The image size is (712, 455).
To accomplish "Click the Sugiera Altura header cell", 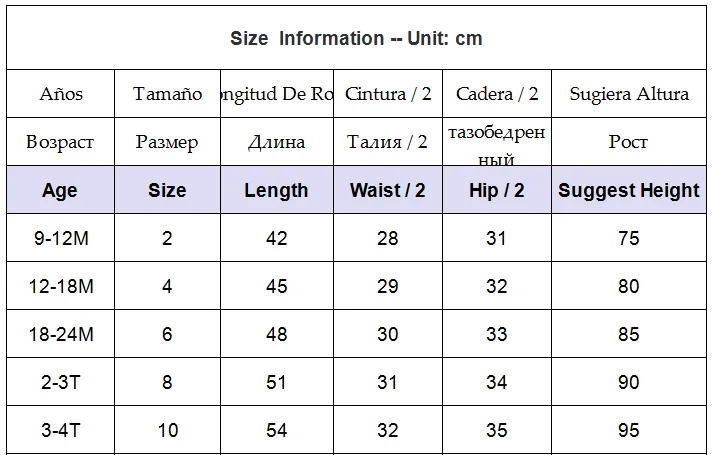I will tap(629, 94).
